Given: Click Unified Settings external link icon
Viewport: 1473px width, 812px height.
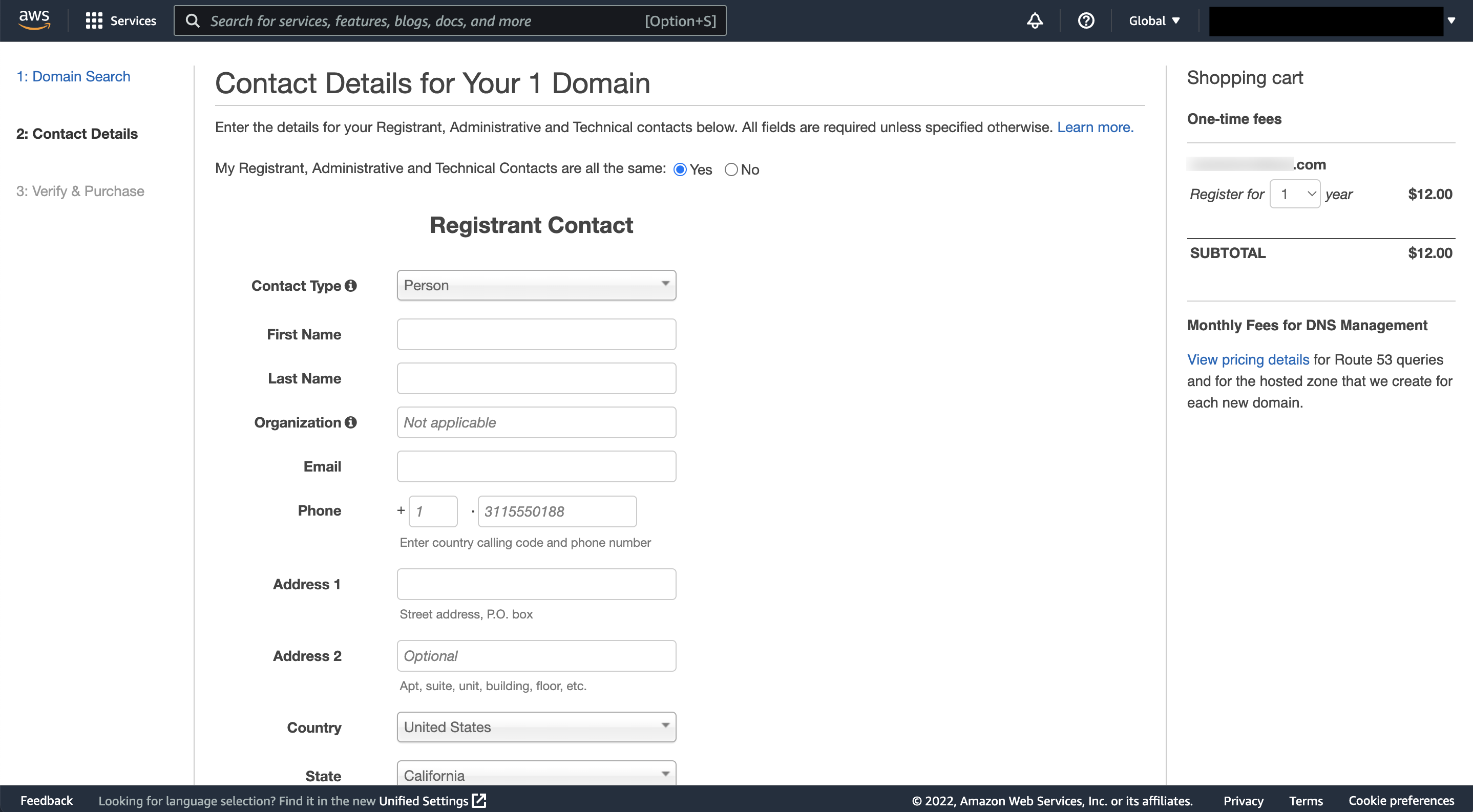Looking at the screenshot, I should click(x=479, y=800).
